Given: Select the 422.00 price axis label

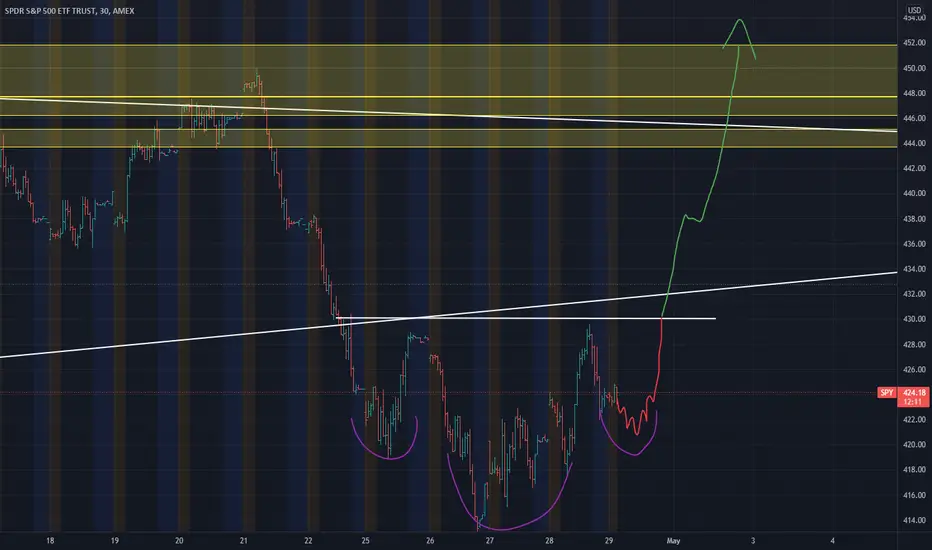Looking at the screenshot, I should (914, 419).
